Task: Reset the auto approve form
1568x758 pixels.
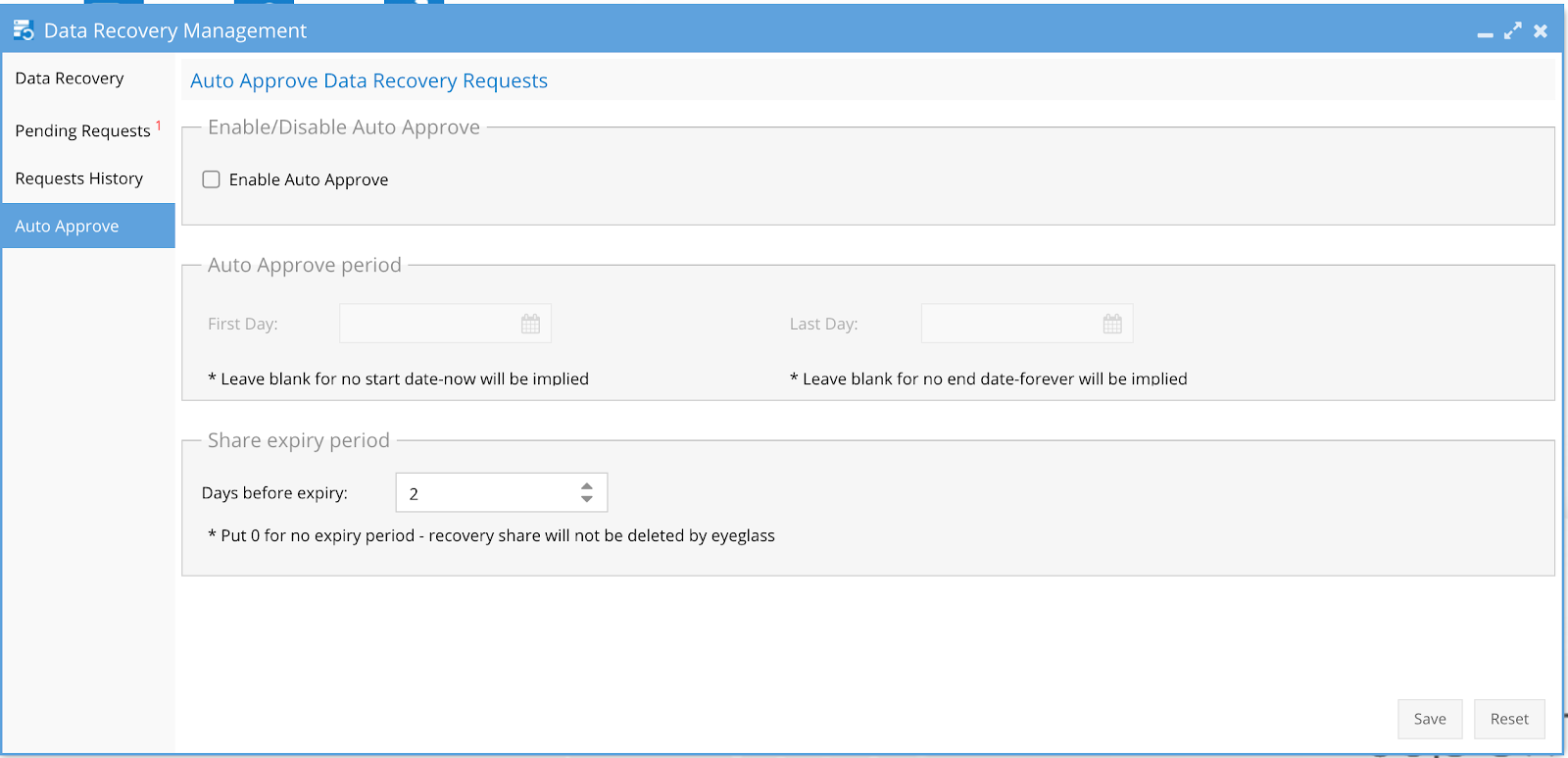Action: [1509, 719]
